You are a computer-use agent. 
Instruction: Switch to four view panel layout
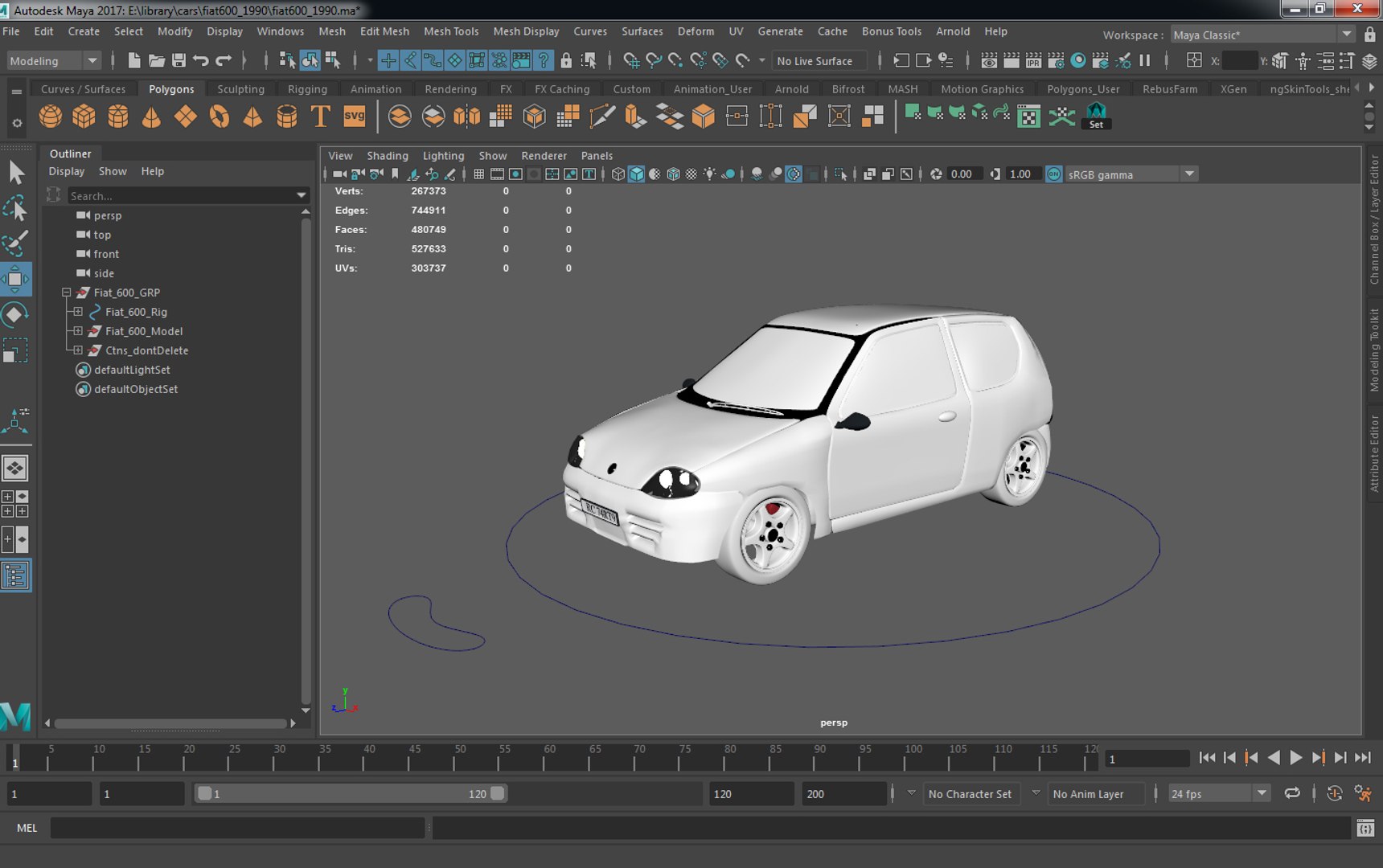[15, 504]
